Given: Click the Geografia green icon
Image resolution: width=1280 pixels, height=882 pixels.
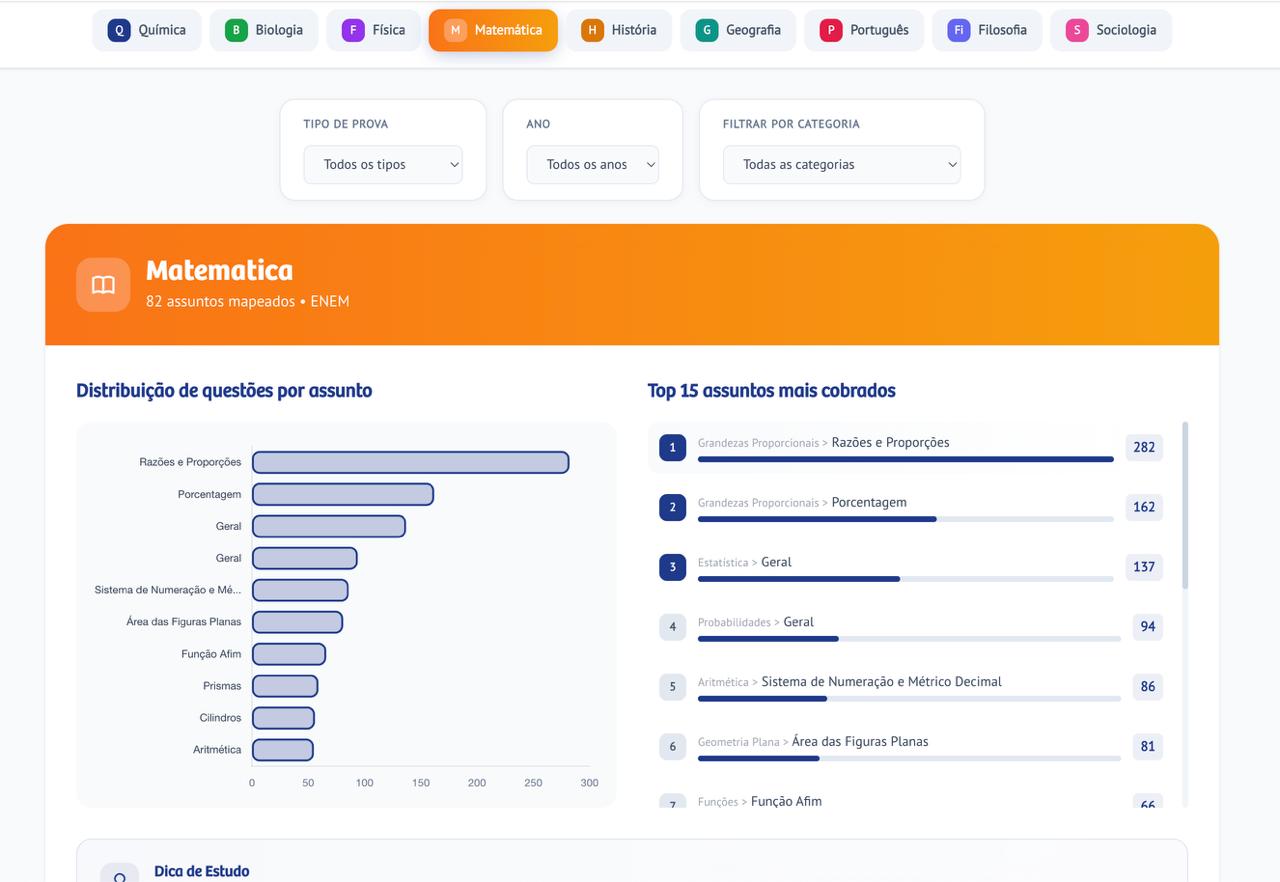Looking at the screenshot, I should point(706,30).
